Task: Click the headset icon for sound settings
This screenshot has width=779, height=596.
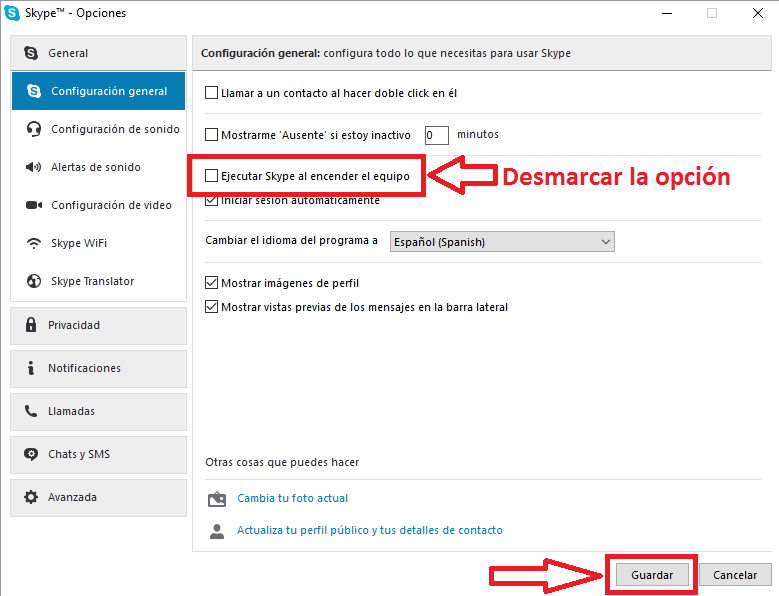Action: click(34, 129)
